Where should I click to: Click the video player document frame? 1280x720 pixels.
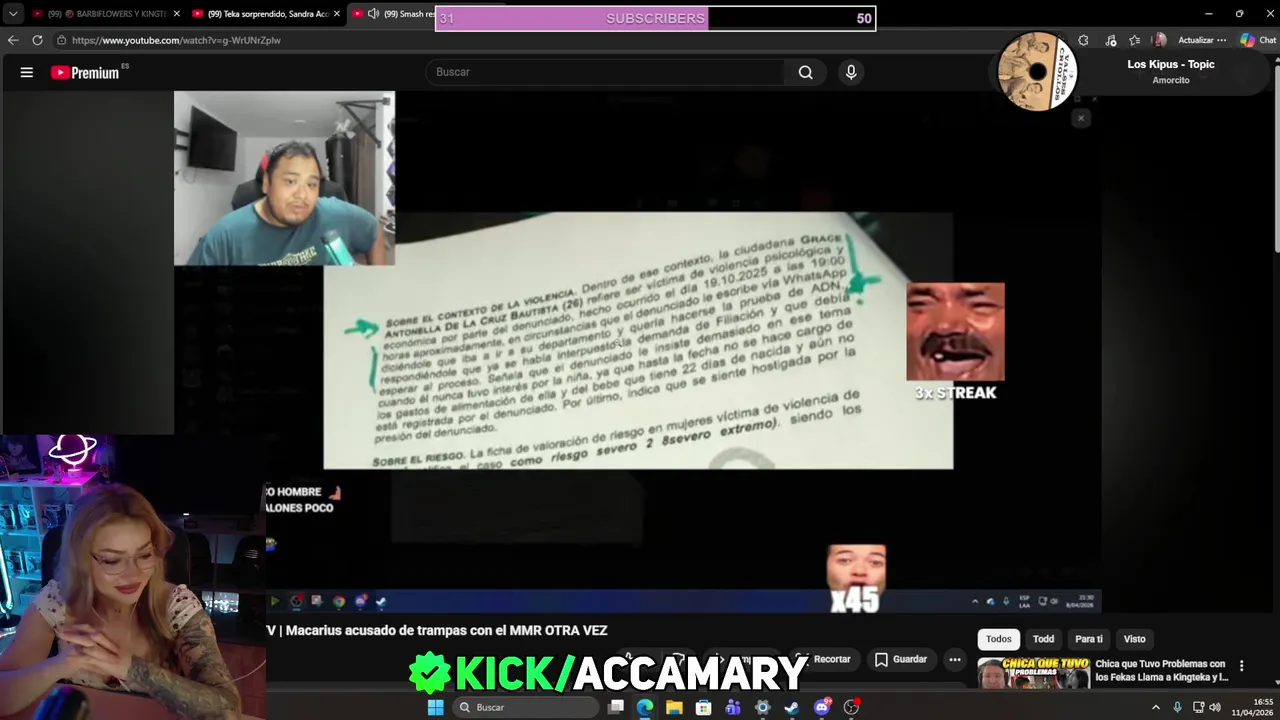(x=638, y=340)
